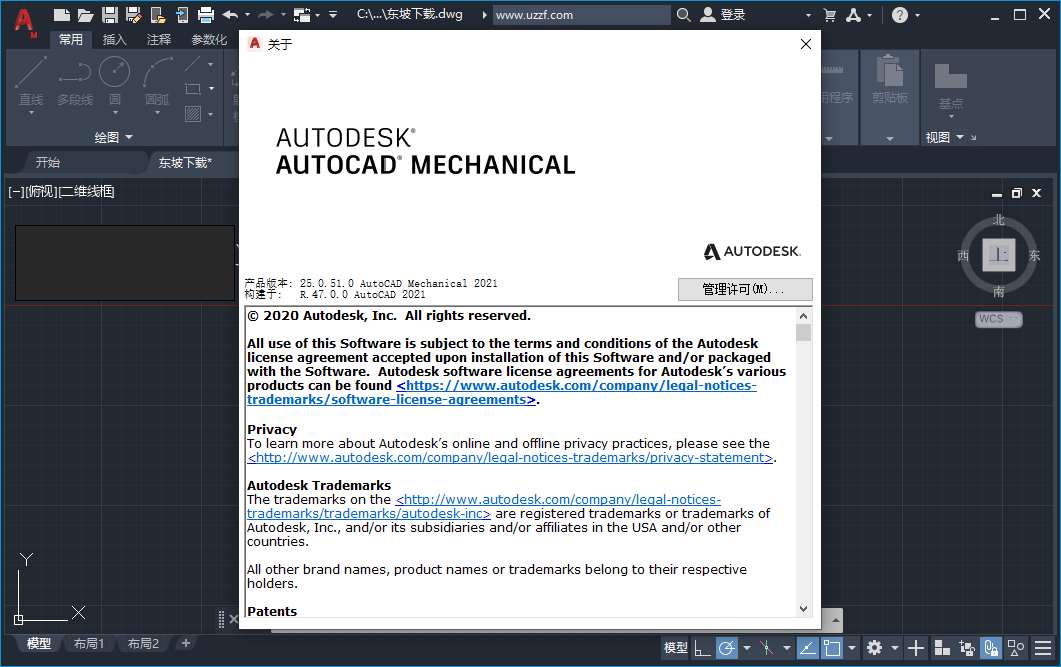Open the privacy-statement link

point(510,457)
